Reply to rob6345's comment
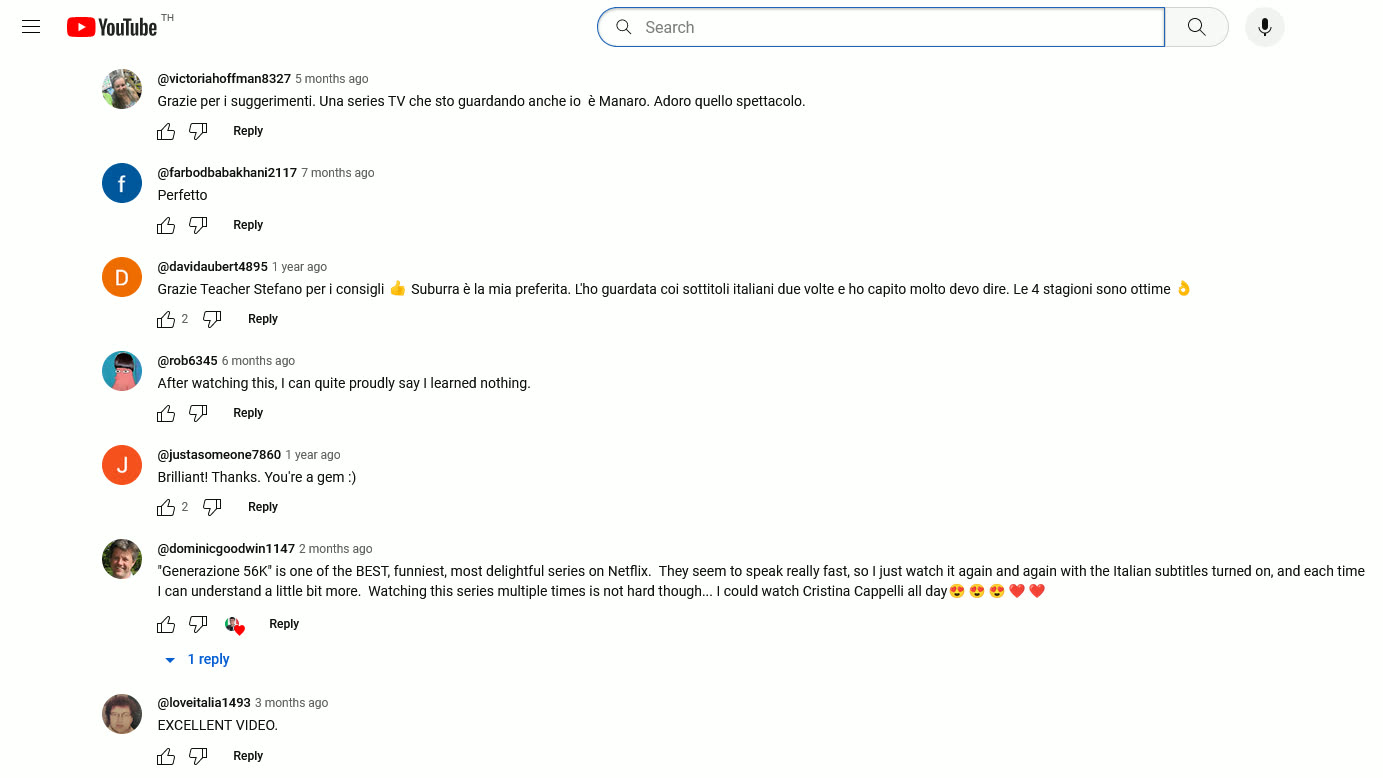This screenshot has height=778, width=1383. [x=248, y=413]
